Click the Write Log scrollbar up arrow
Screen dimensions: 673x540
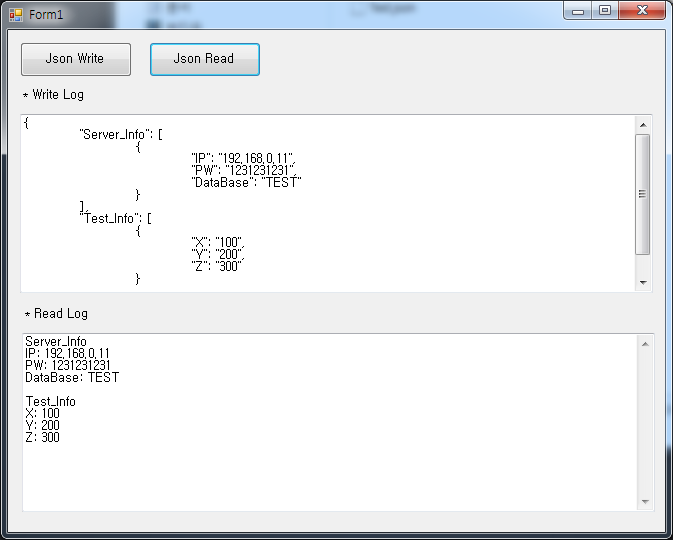(643, 125)
